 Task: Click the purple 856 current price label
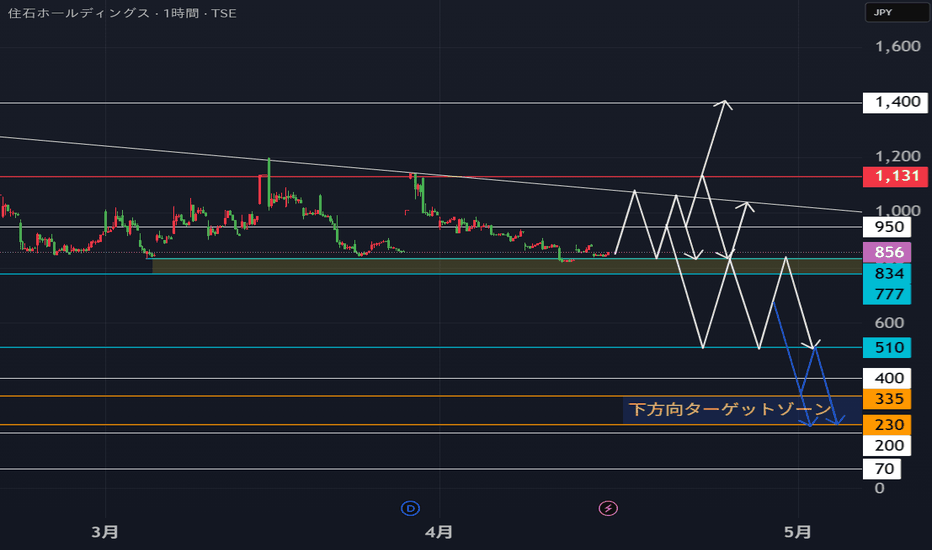(887, 252)
